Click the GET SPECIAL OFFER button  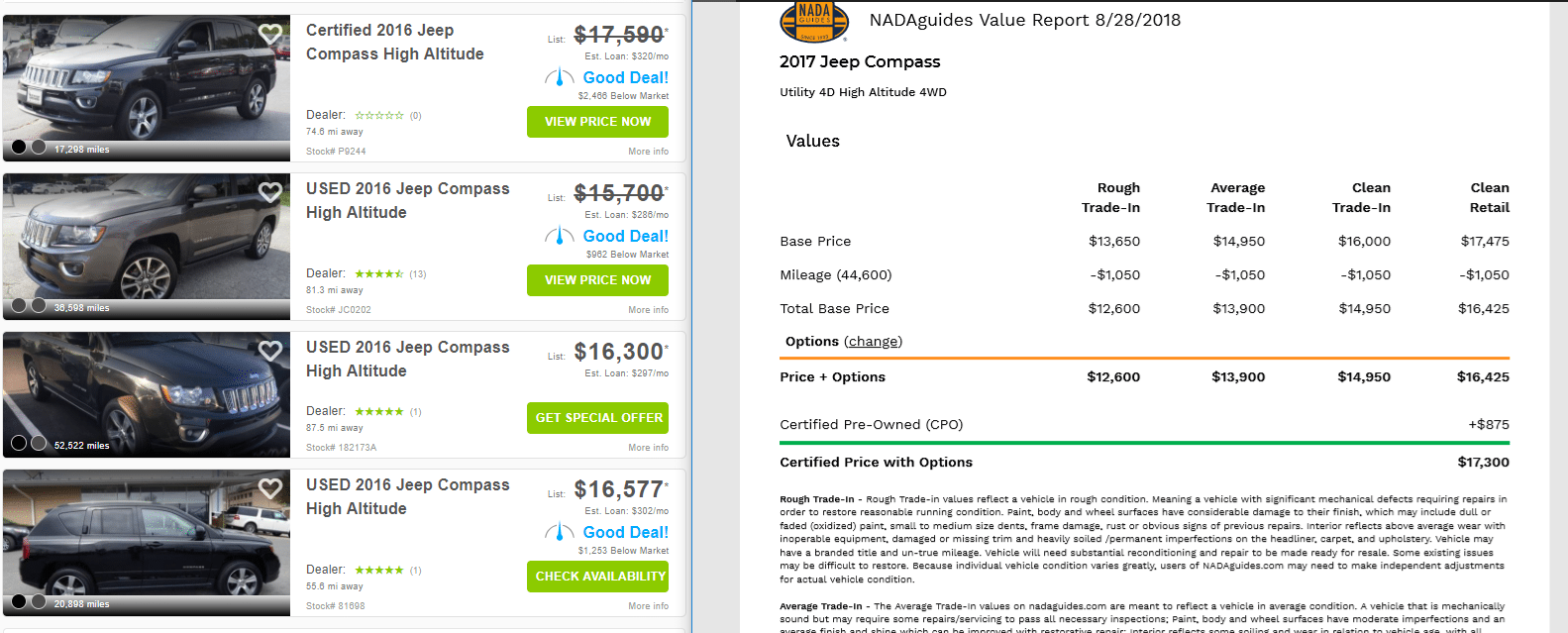[x=597, y=418]
